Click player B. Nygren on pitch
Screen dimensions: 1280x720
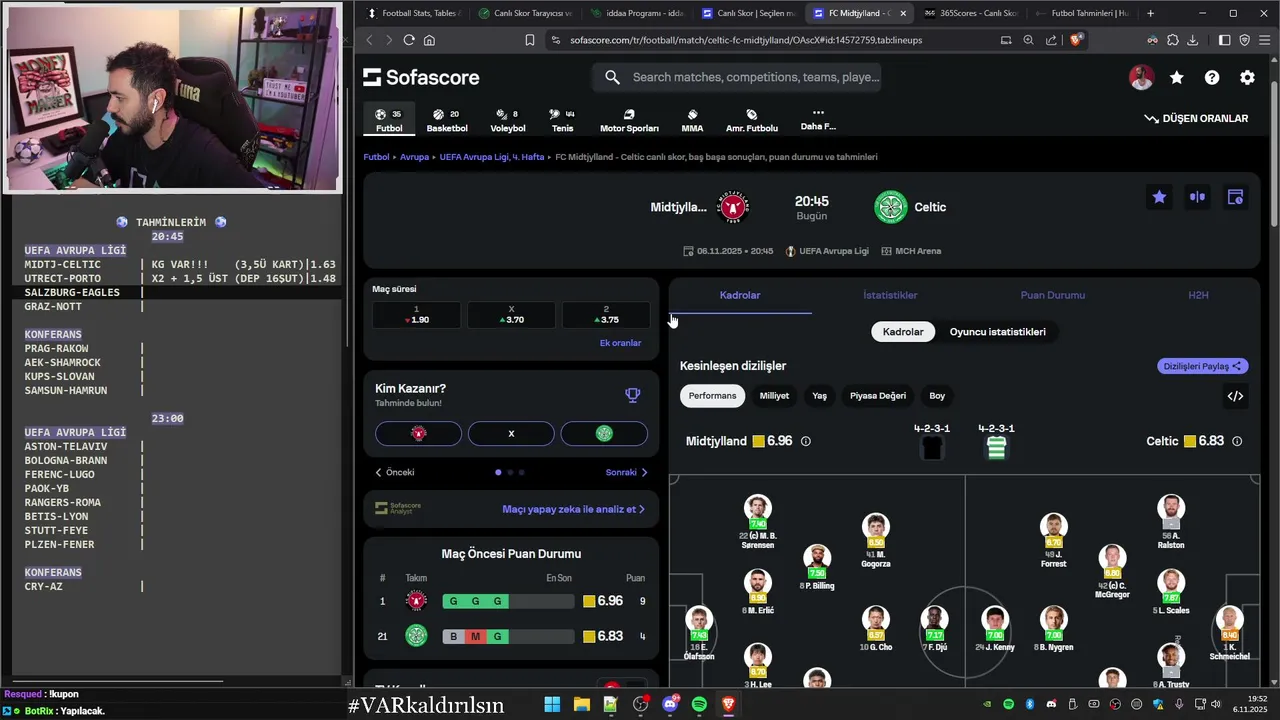(1053, 628)
